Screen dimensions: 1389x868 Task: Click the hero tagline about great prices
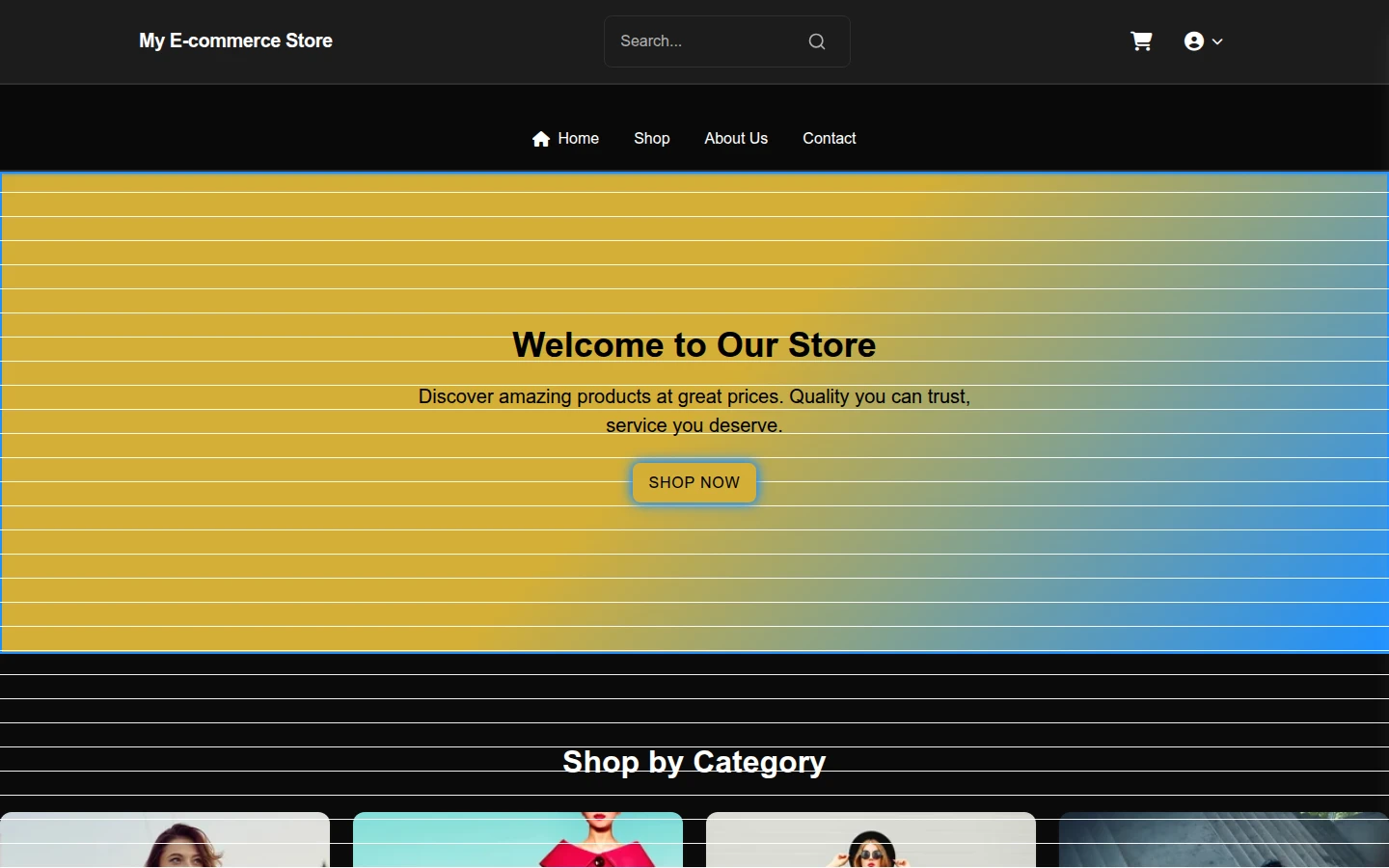pos(694,411)
